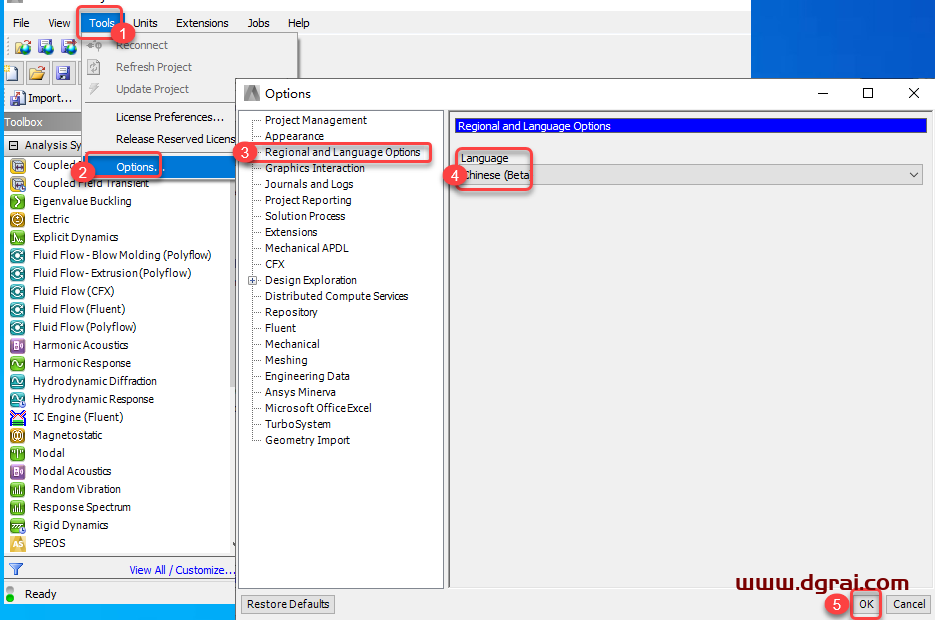This screenshot has width=935, height=620.
Task: Select the Fluid Flow (Polyflow) icon
Action: click(x=18, y=327)
